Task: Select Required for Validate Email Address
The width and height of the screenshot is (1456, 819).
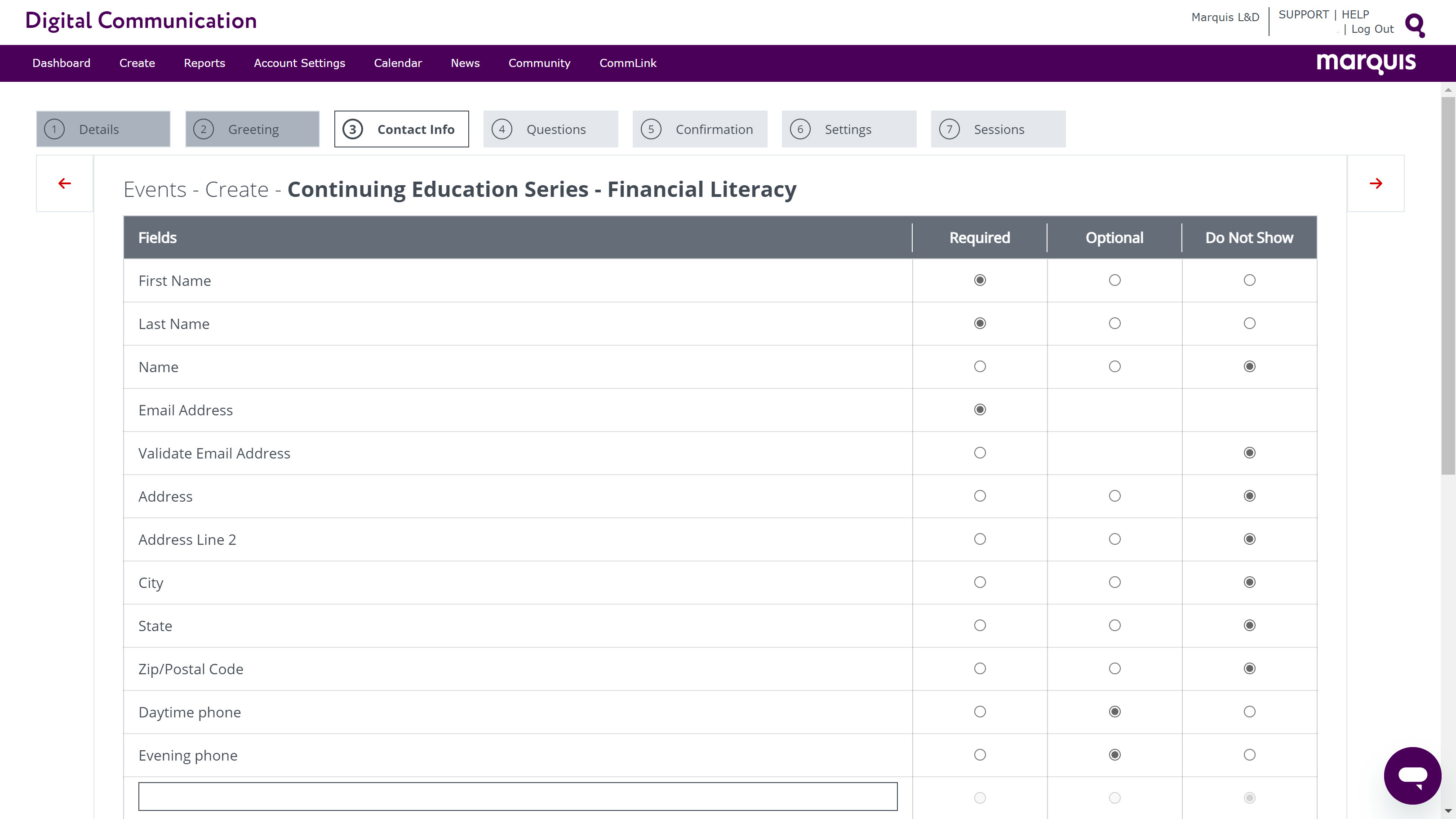Action: pos(980,453)
